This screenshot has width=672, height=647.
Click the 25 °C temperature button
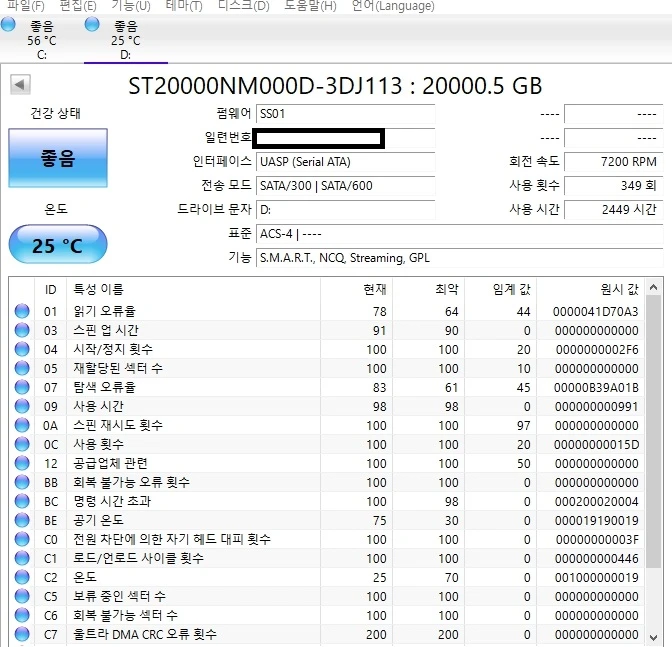[x=58, y=245]
